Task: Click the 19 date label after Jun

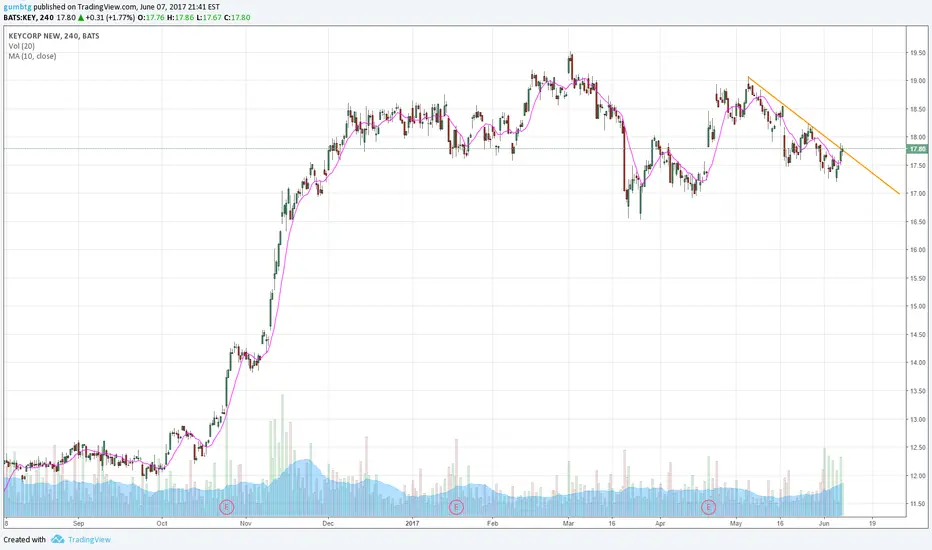Action: pyautogui.click(x=872, y=524)
